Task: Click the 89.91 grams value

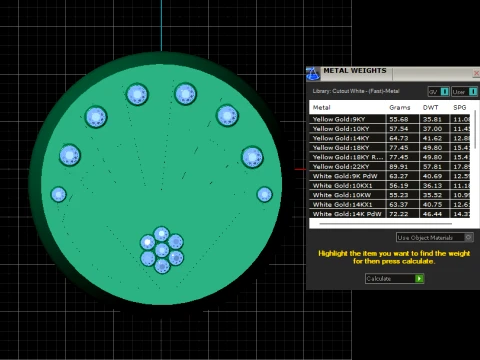Action: (399, 166)
